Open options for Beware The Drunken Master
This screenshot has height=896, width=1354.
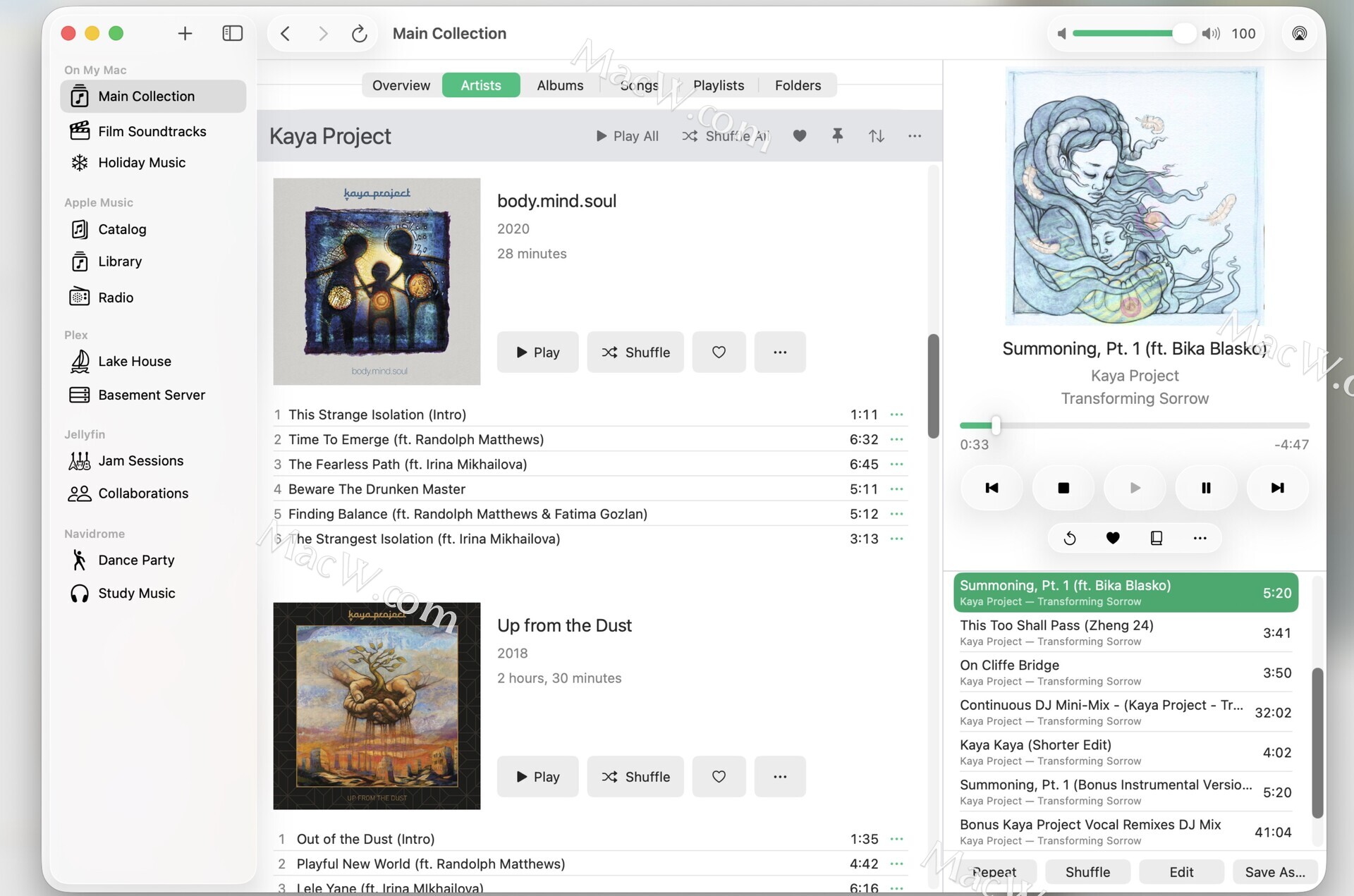pyautogui.click(x=896, y=489)
